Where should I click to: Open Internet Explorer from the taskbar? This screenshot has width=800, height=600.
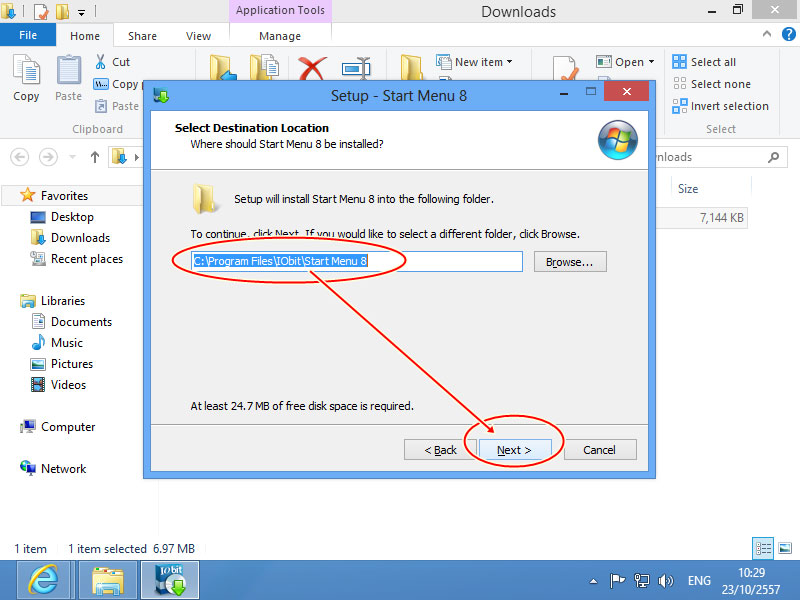[x=43, y=580]
